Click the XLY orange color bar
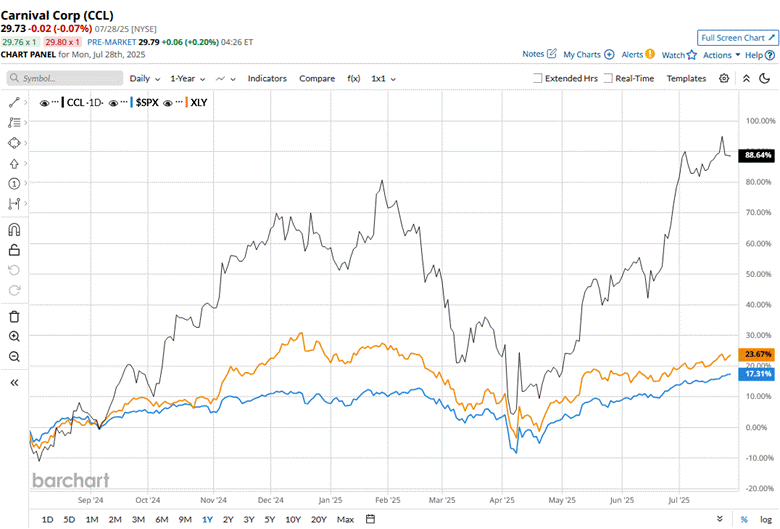The image size is (780, 529). tap(187, 103)
